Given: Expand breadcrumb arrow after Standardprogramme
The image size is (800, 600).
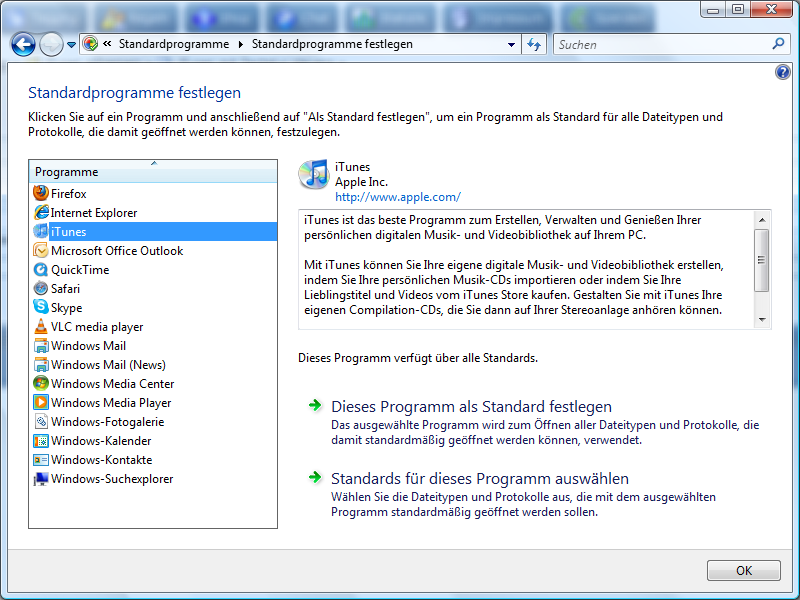Looking at the screenshot, I should pyautogui.click(x=240, y=44).
